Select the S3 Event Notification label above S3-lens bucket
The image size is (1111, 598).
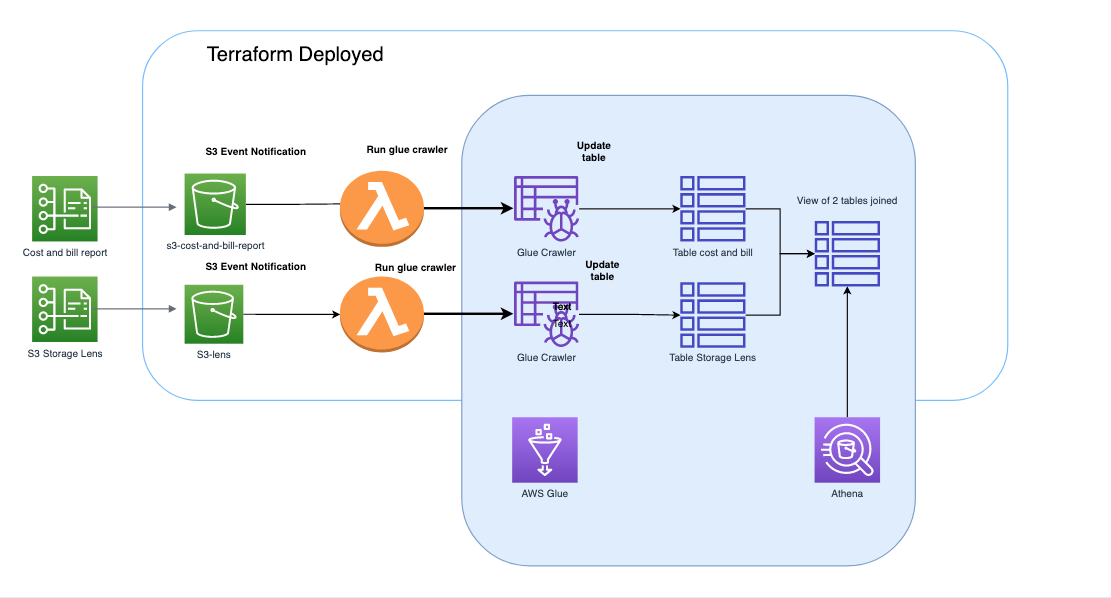point(255,267)
